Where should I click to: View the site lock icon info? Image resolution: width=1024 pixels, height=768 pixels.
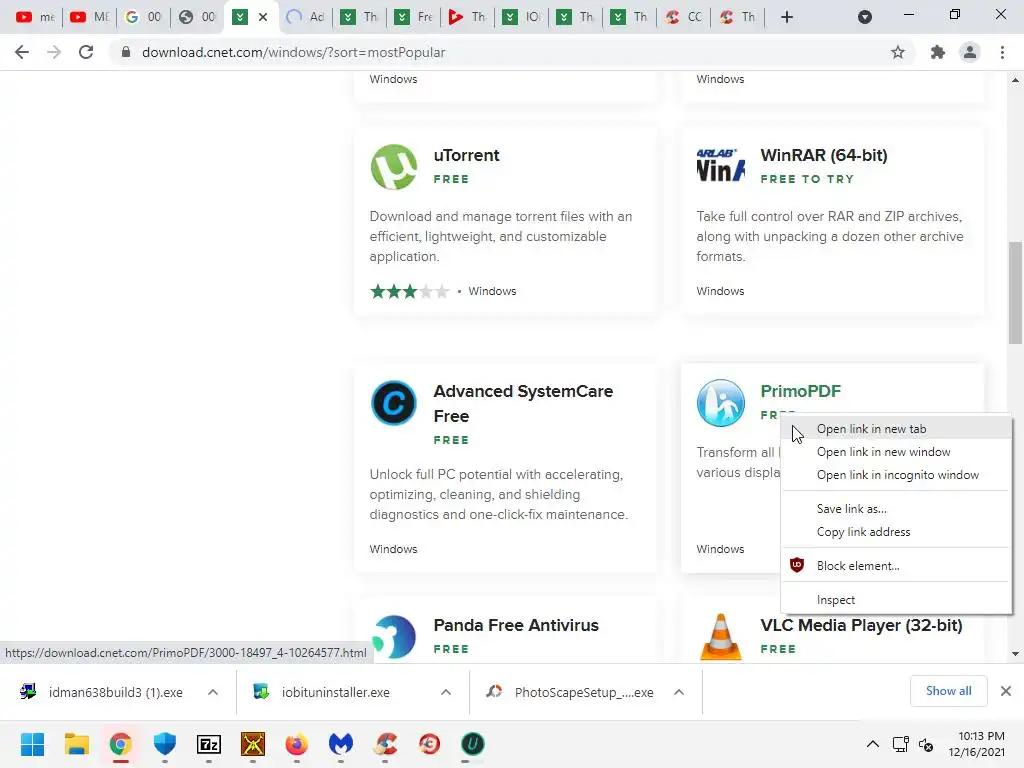(x=126, y=52)
